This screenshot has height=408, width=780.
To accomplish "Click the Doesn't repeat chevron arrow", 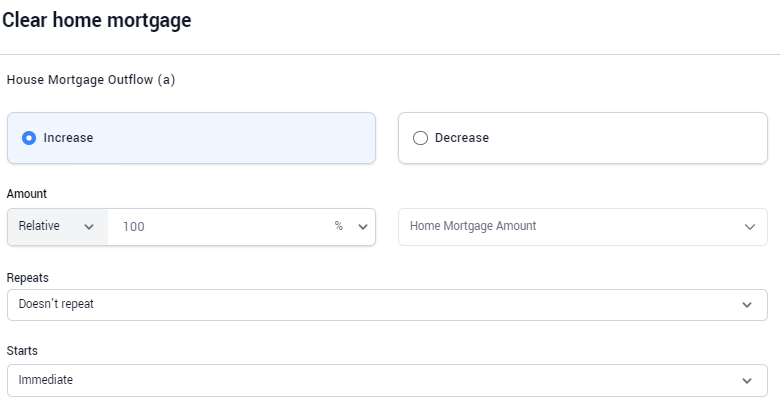I will coord(747,305).
